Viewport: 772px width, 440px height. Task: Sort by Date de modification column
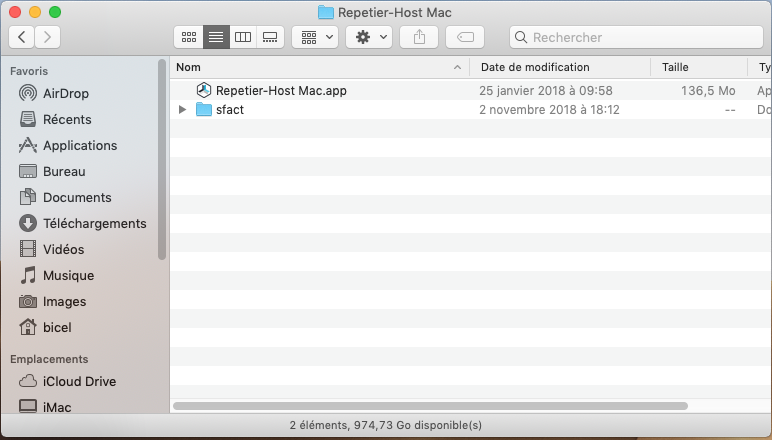coord(560,67)
